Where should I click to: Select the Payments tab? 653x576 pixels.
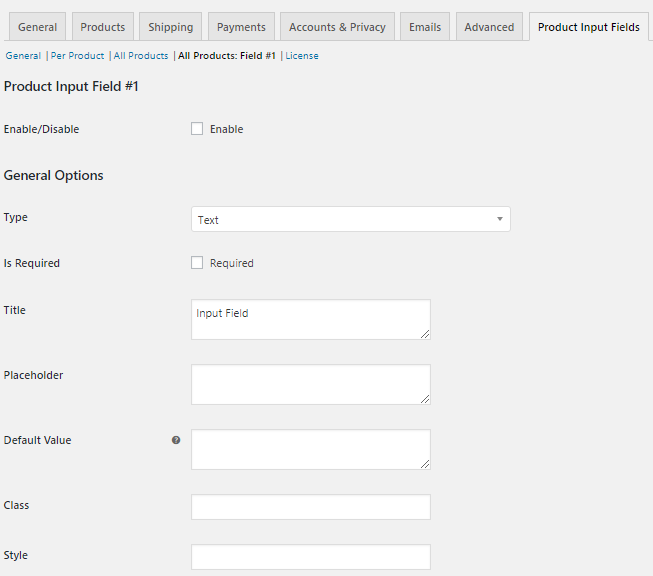[x=241, y=27]
